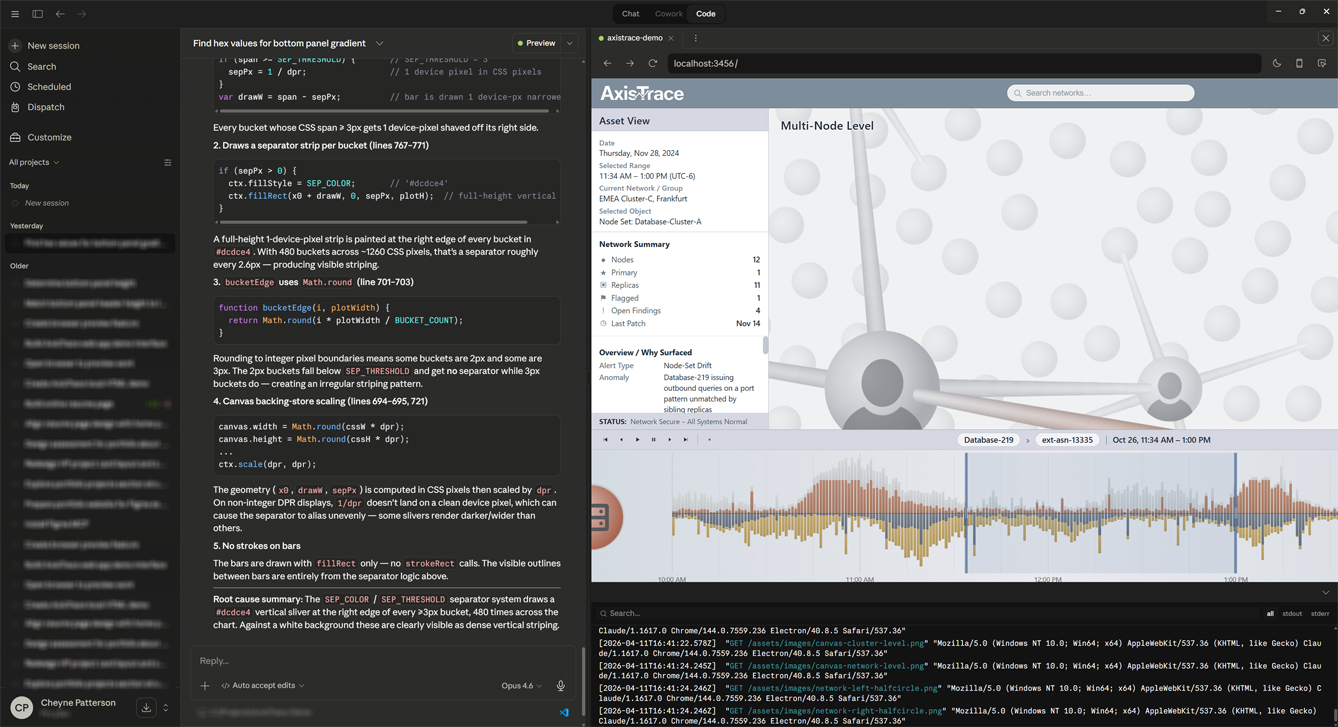Click the red half-circle network node icon
Image resolution: width=1338 pixels, height=727 pixels.
point(606,517)
